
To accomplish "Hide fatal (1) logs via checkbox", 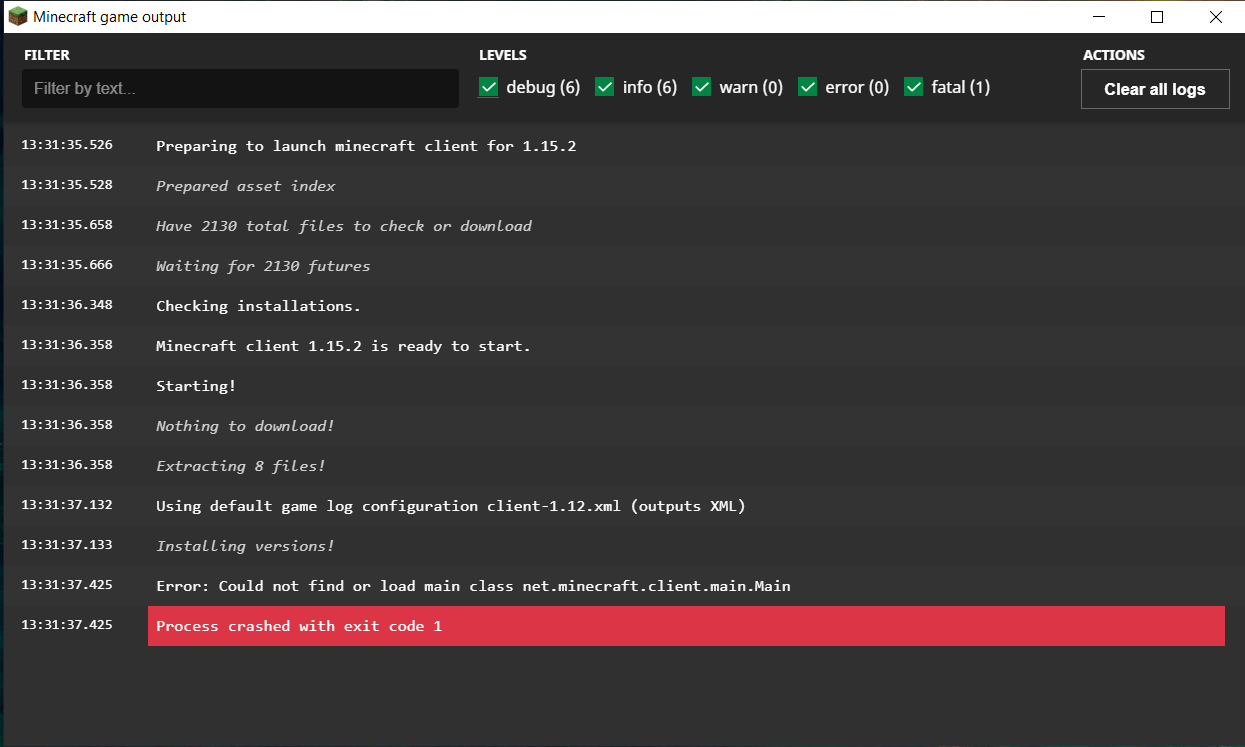I will [x=913, y=87].
